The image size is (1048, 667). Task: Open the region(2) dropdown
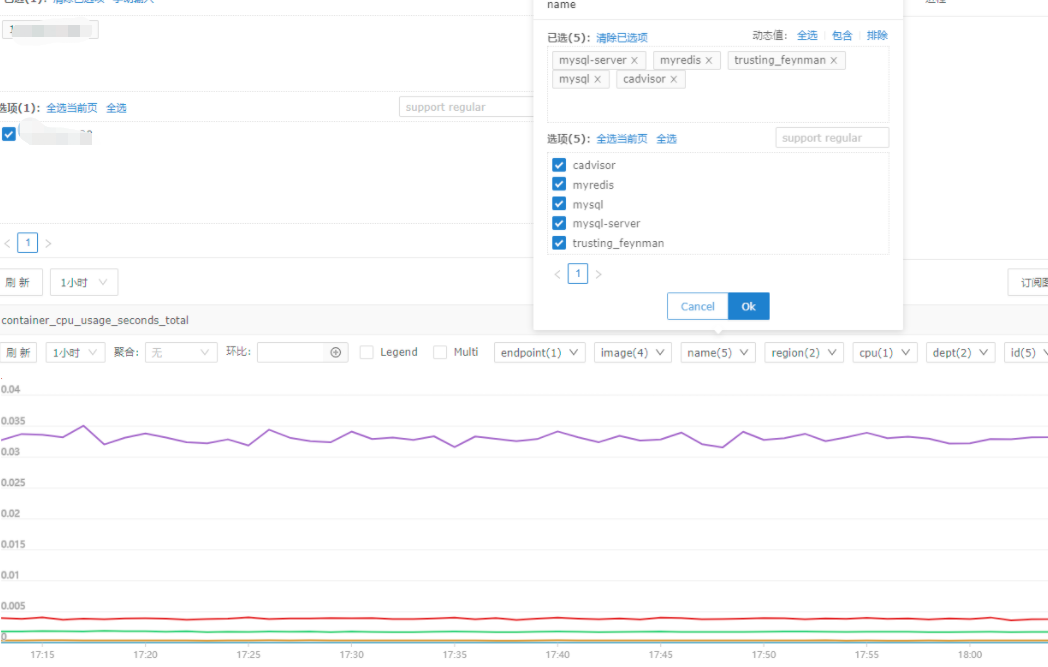click(803, 352)
